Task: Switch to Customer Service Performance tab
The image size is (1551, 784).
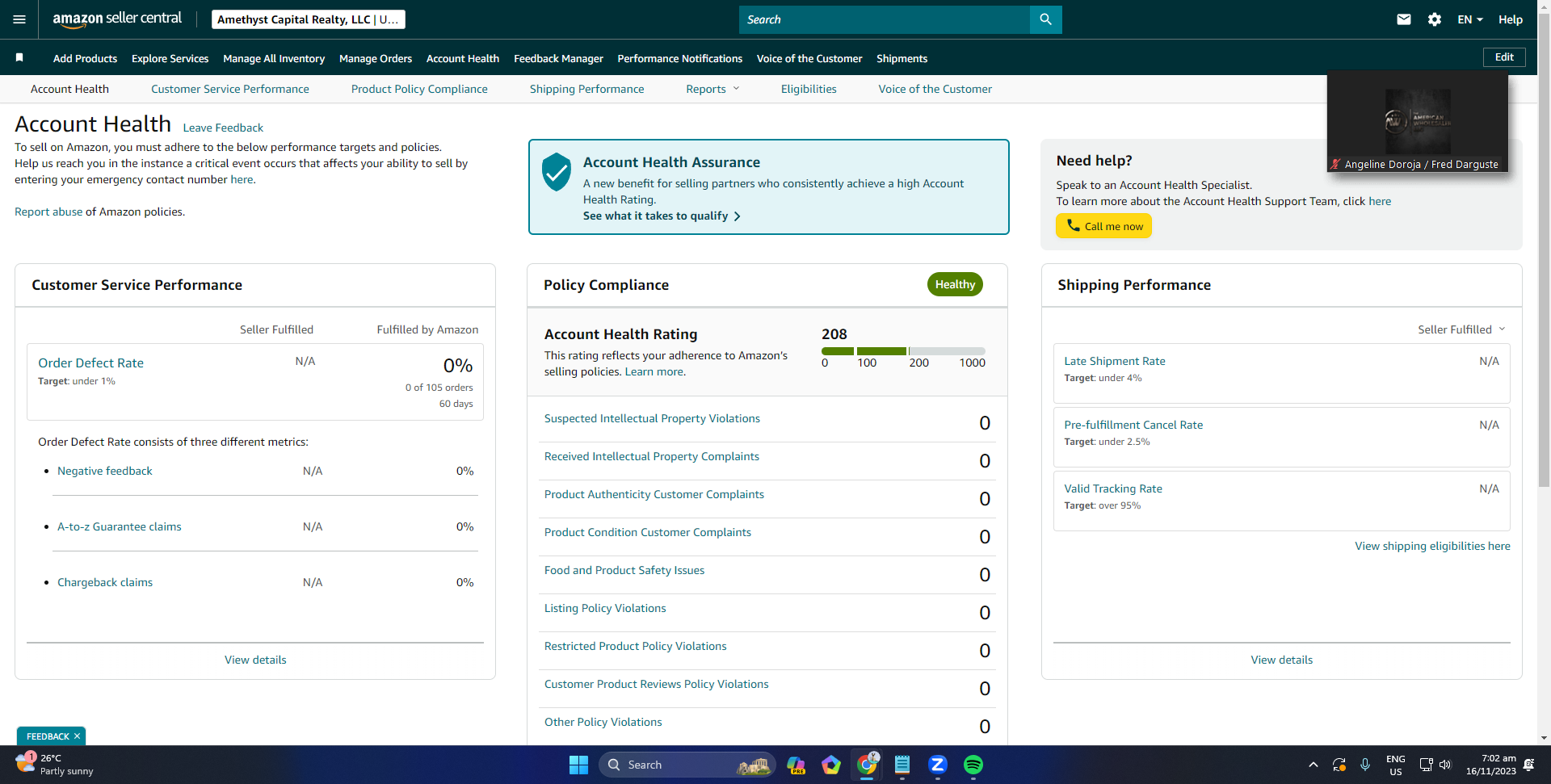Action: tap(230, 89)
